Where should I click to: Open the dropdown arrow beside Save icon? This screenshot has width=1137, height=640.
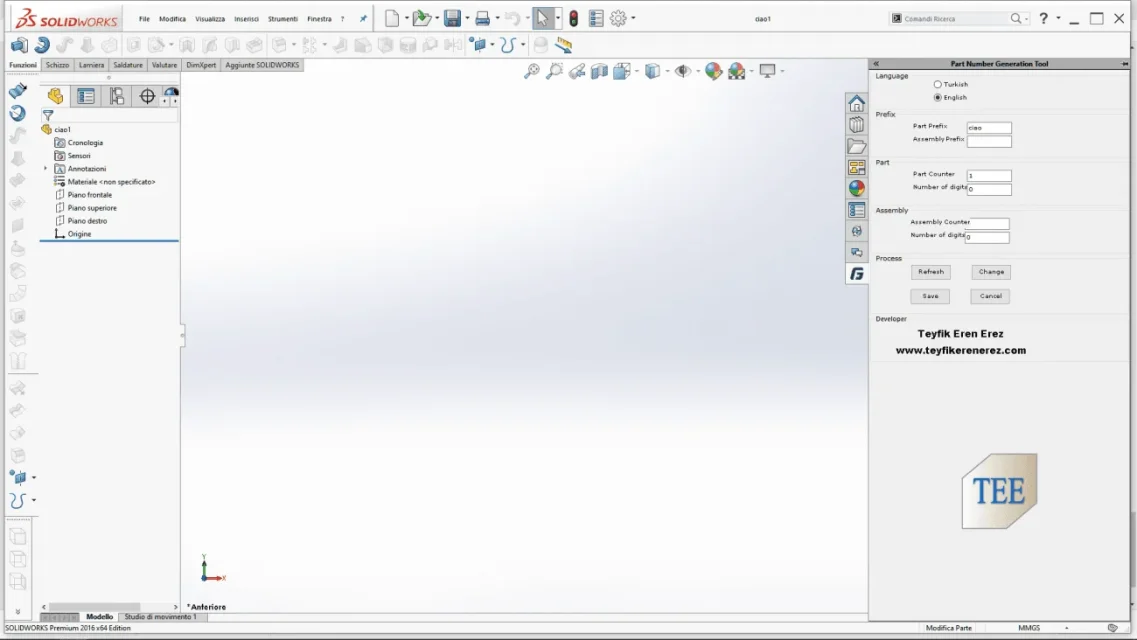tap(467, 19)
